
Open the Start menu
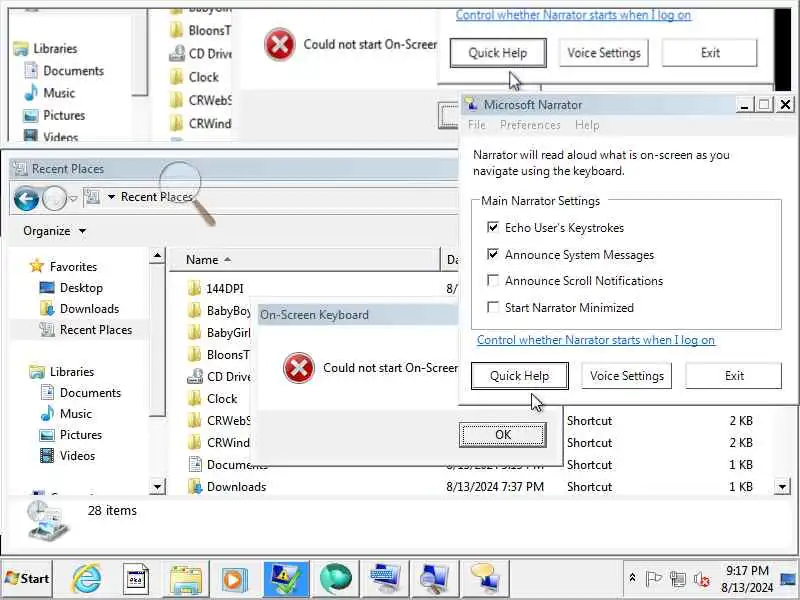pyautogui.click(x=27, y=579)
